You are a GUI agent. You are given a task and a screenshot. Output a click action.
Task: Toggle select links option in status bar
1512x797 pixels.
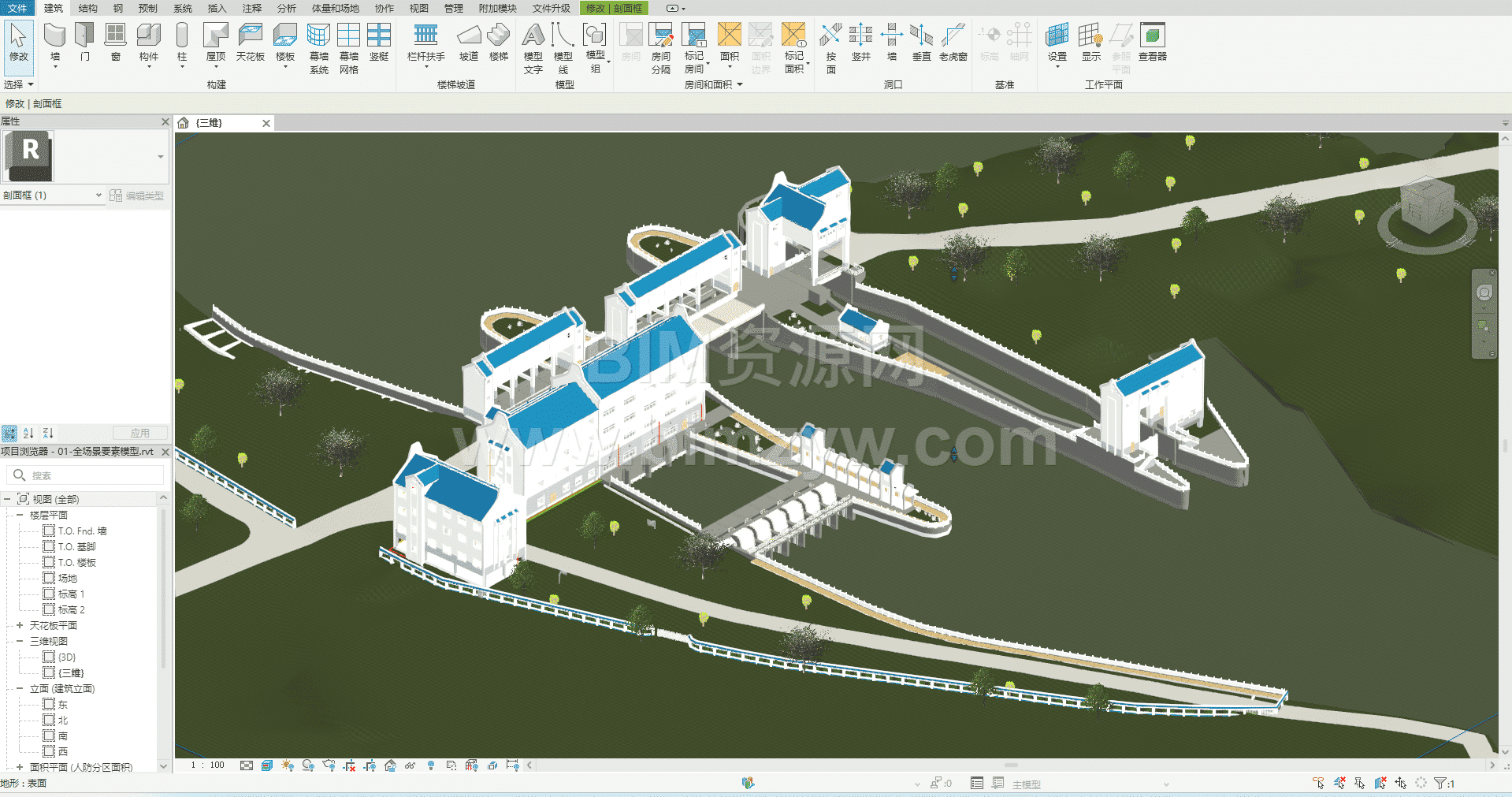click(x=1318, y=783)
